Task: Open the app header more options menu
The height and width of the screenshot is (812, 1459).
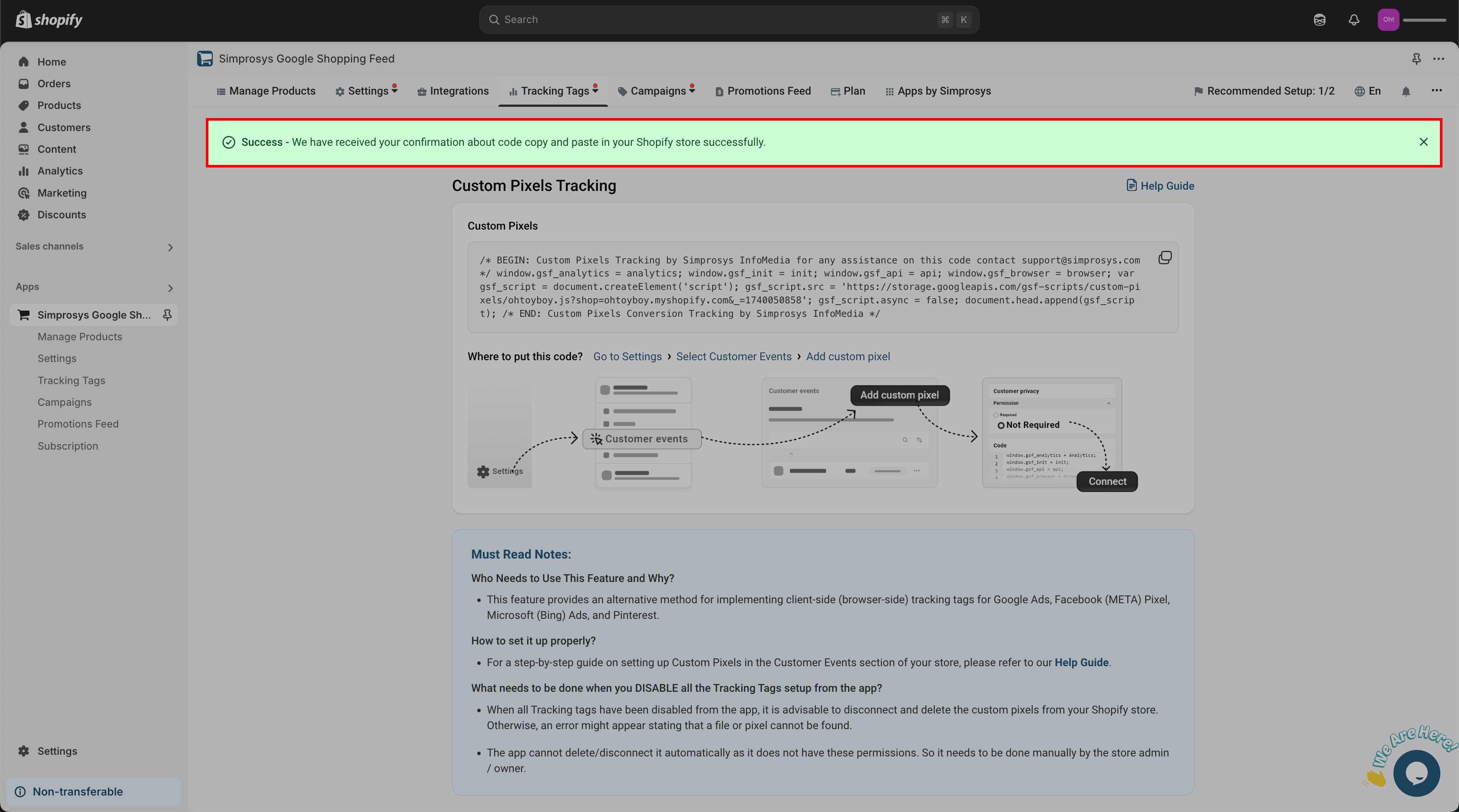Action: (1438, 59)
